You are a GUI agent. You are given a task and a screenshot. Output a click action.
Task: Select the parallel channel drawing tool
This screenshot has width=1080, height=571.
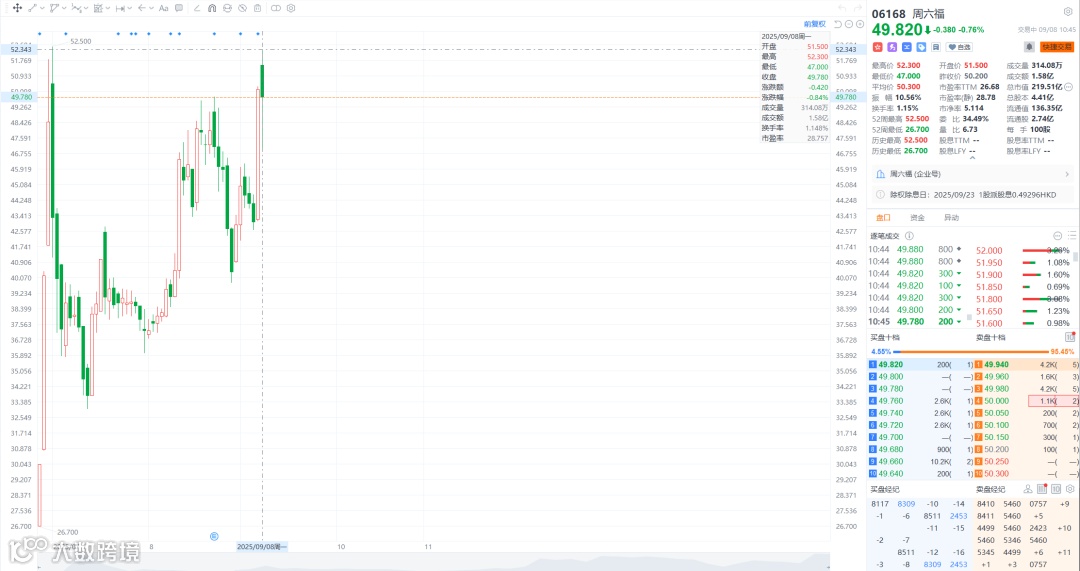tap(54, 8)
